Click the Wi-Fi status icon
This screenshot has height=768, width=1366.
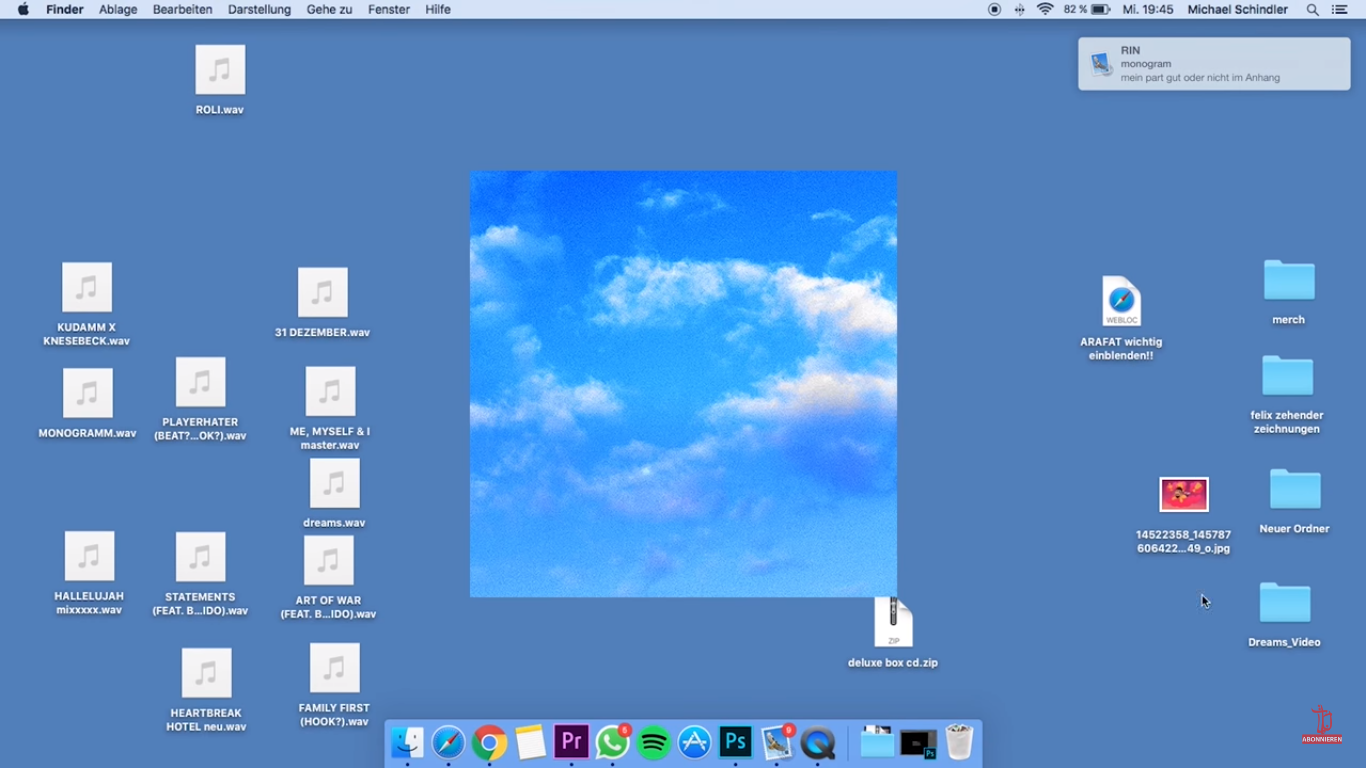pos(1045,9)
